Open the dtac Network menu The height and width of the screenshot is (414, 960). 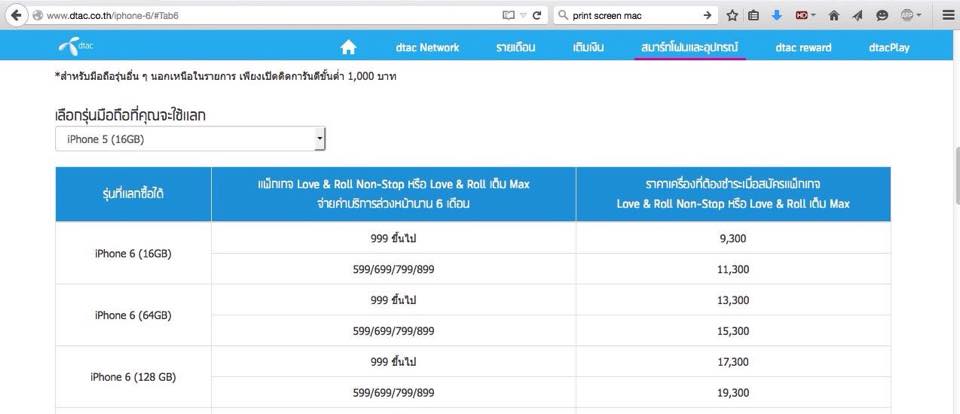(x=427, y=47)
